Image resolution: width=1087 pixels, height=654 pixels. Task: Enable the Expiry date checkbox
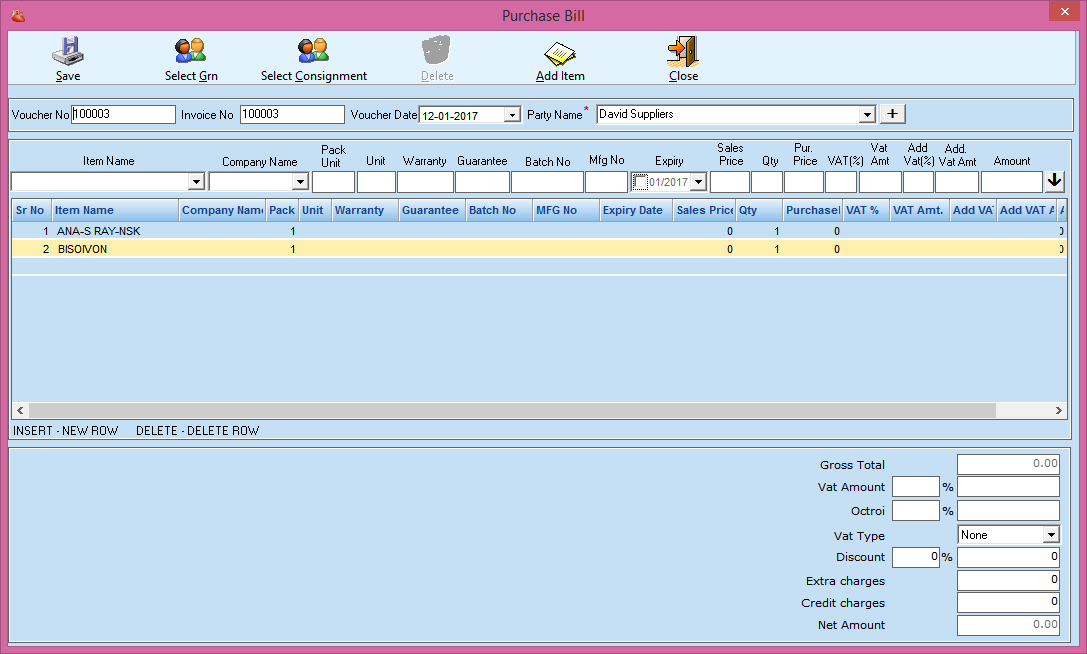[x=640, y=182]
